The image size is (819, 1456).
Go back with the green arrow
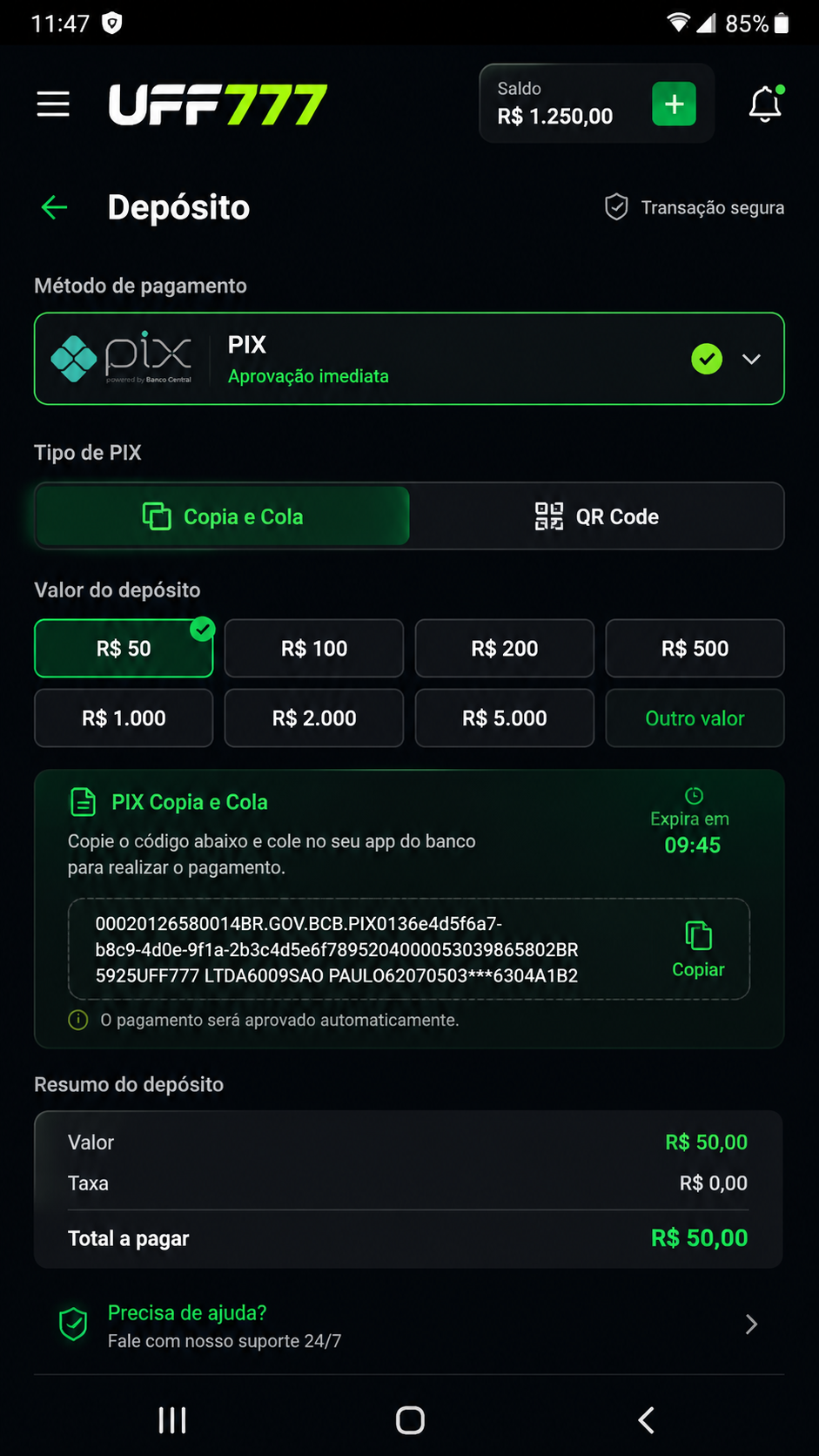coord(54,207)
